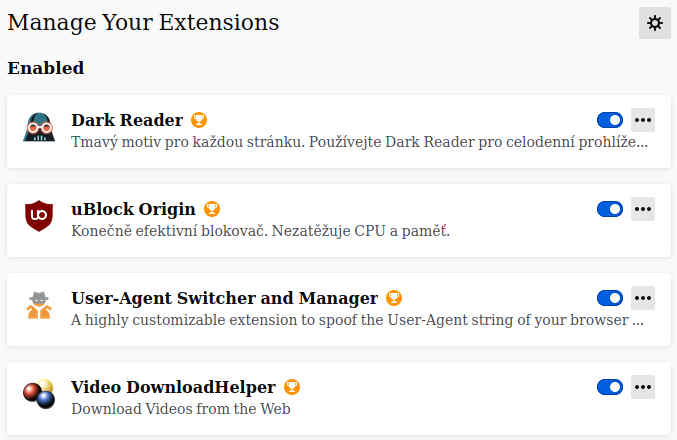Viewport: 677px width, 440px height.
Task: Turn off uBlock Origin toggle
Action: [x=609, y=209]
